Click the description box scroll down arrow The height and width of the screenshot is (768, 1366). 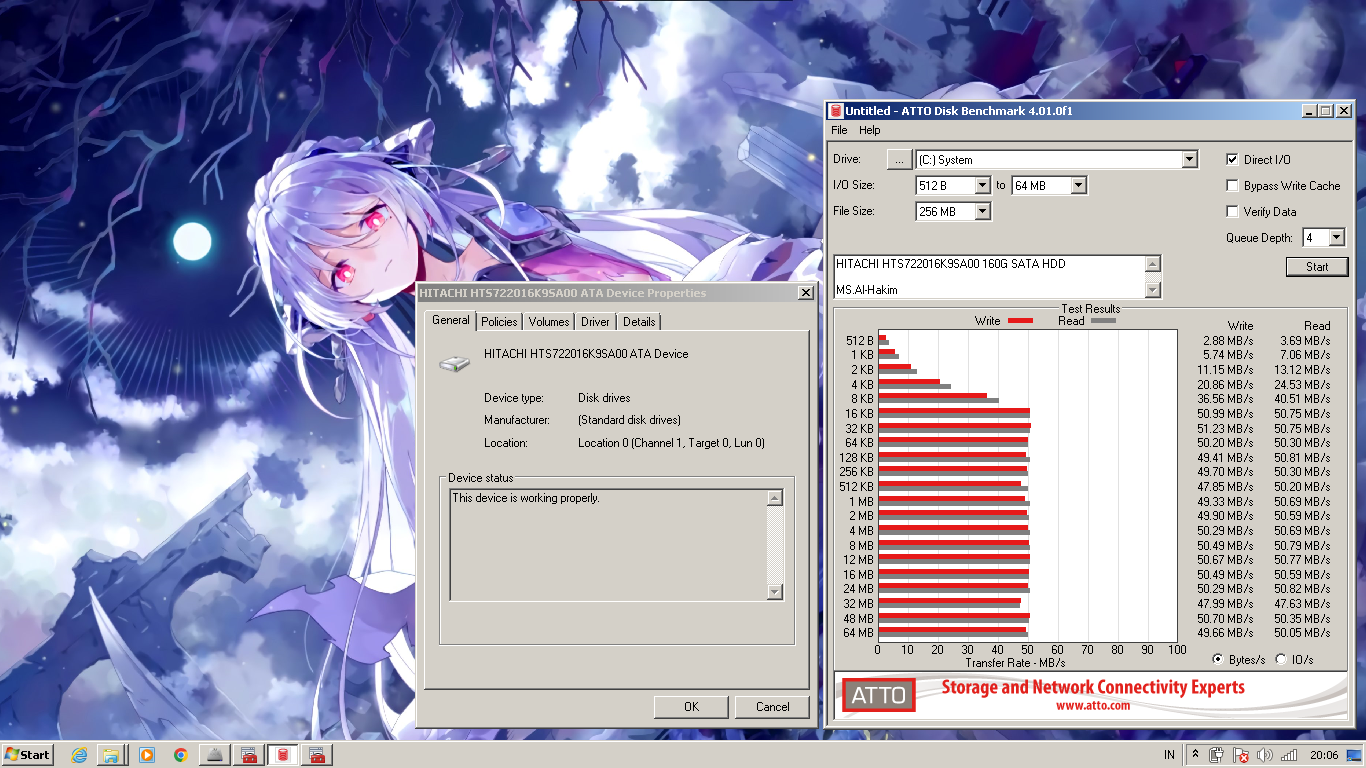[1153, 290]
